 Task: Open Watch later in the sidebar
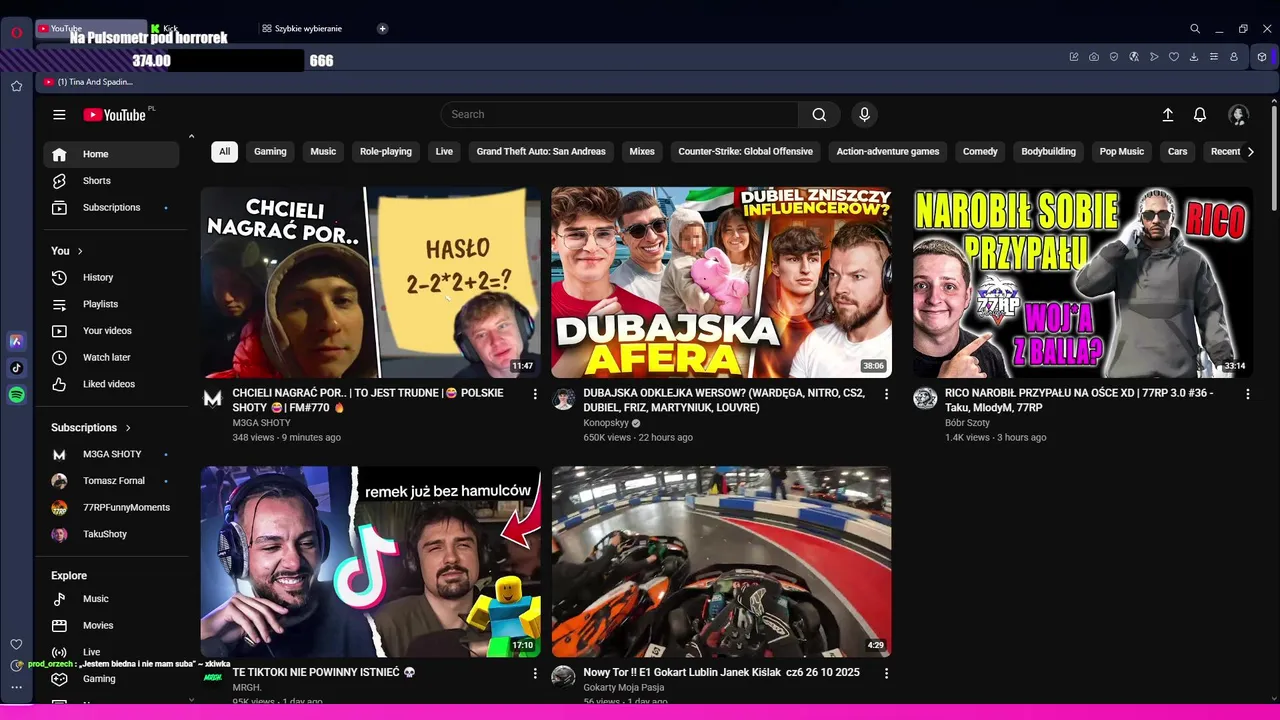111,358
